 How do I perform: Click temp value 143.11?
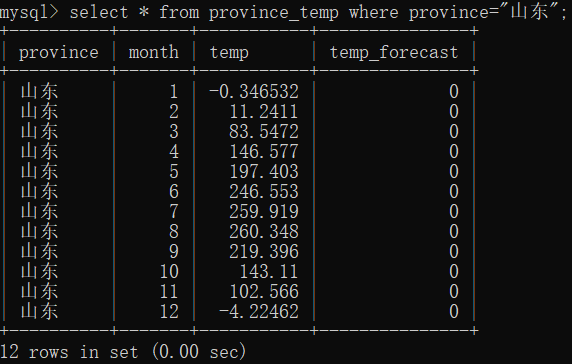click(269, 272)
